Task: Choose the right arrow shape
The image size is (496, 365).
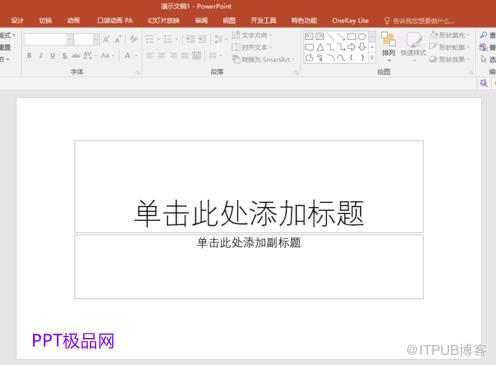Action: (x=351, y=47)
